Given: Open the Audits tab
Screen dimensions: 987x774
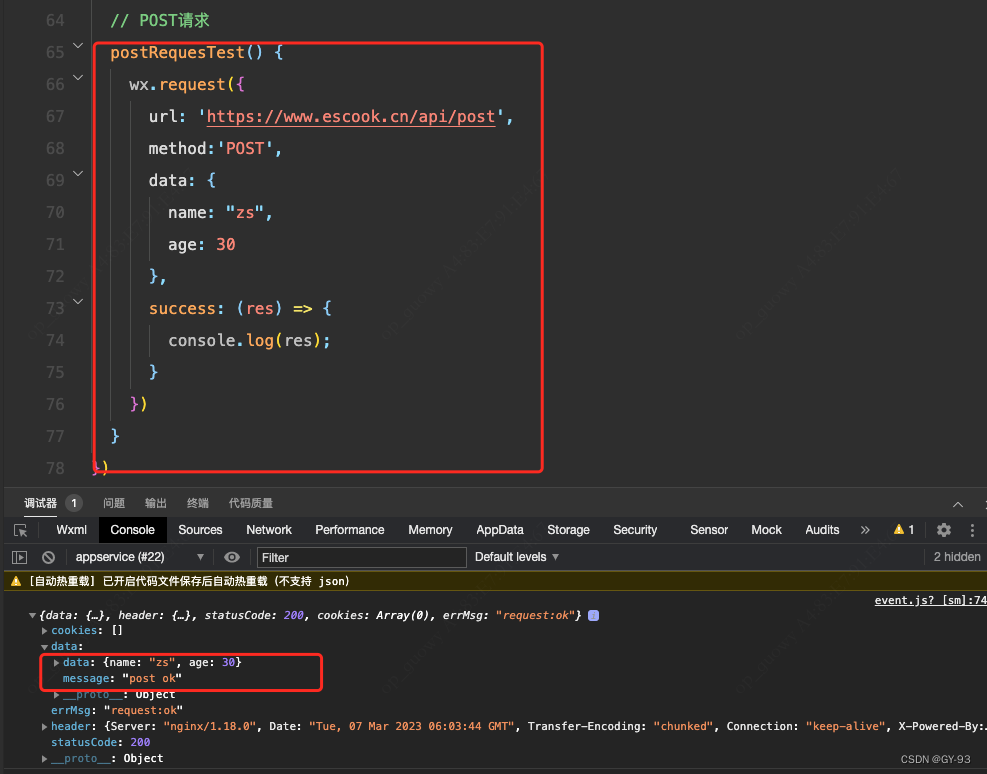Looking at the screenshot, I should point(822,530).
